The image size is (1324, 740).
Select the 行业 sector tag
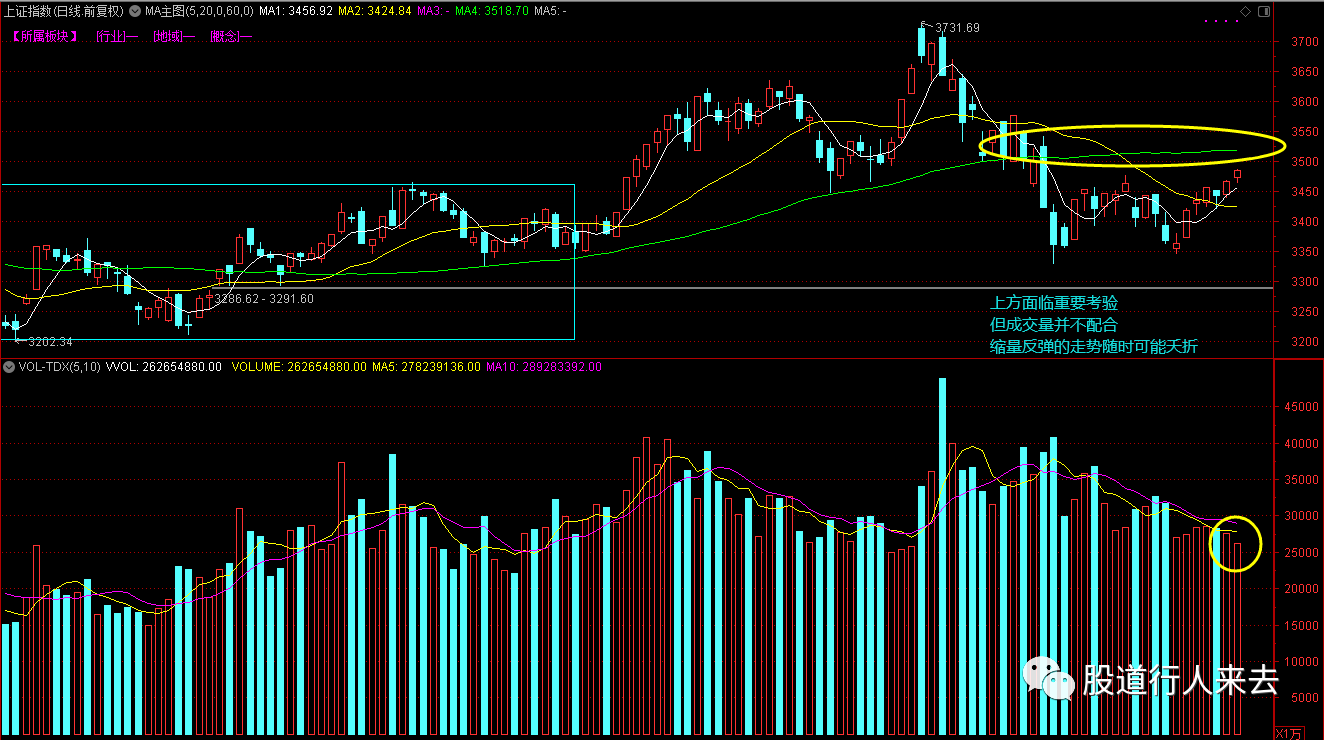(x=117, y=36)
